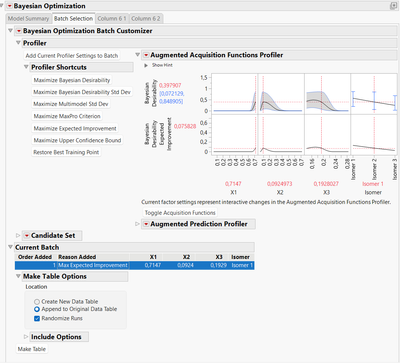Collapse the Profiler Shortcuts section
The height and width of the screenshot is (363, 400).
point(26,67)
